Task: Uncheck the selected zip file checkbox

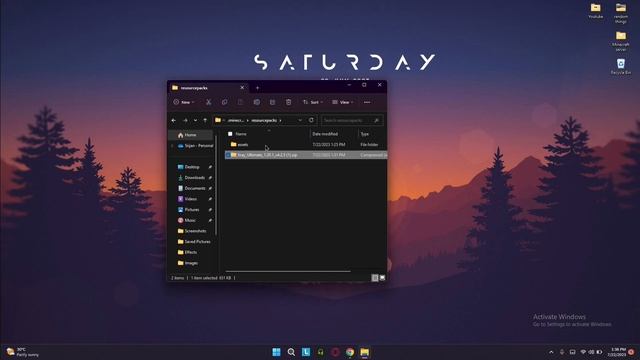Action: [228, 155]
